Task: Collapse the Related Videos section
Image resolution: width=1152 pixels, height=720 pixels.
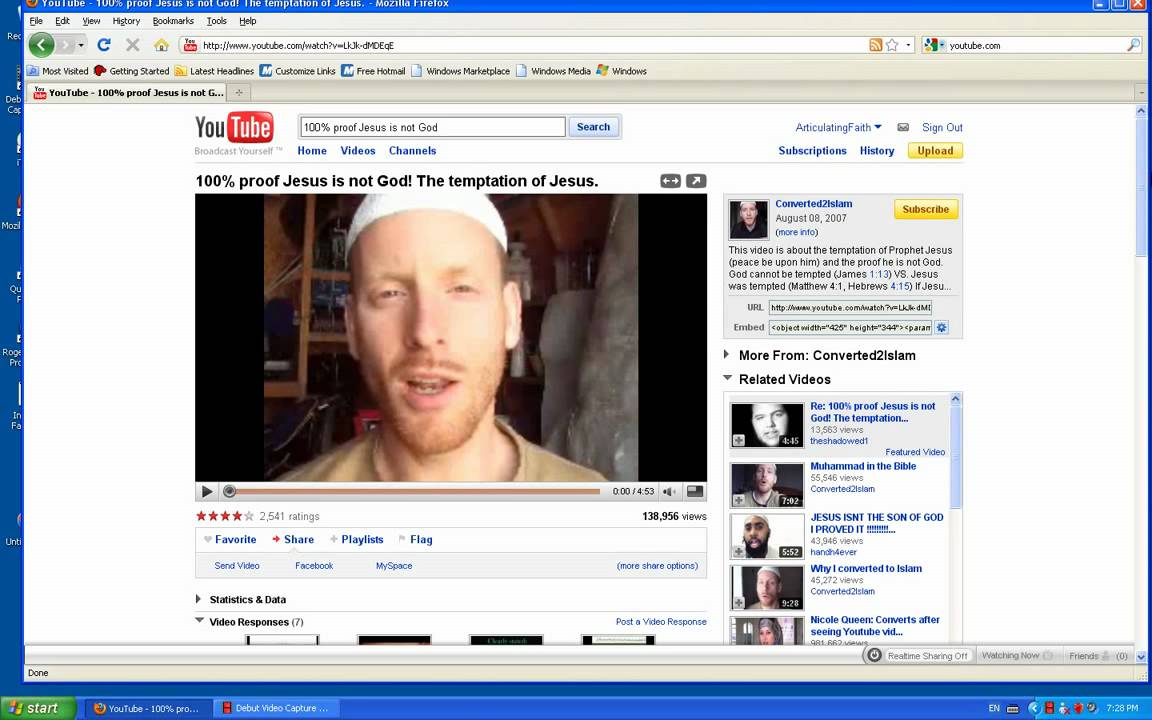Action: point(727,378)
